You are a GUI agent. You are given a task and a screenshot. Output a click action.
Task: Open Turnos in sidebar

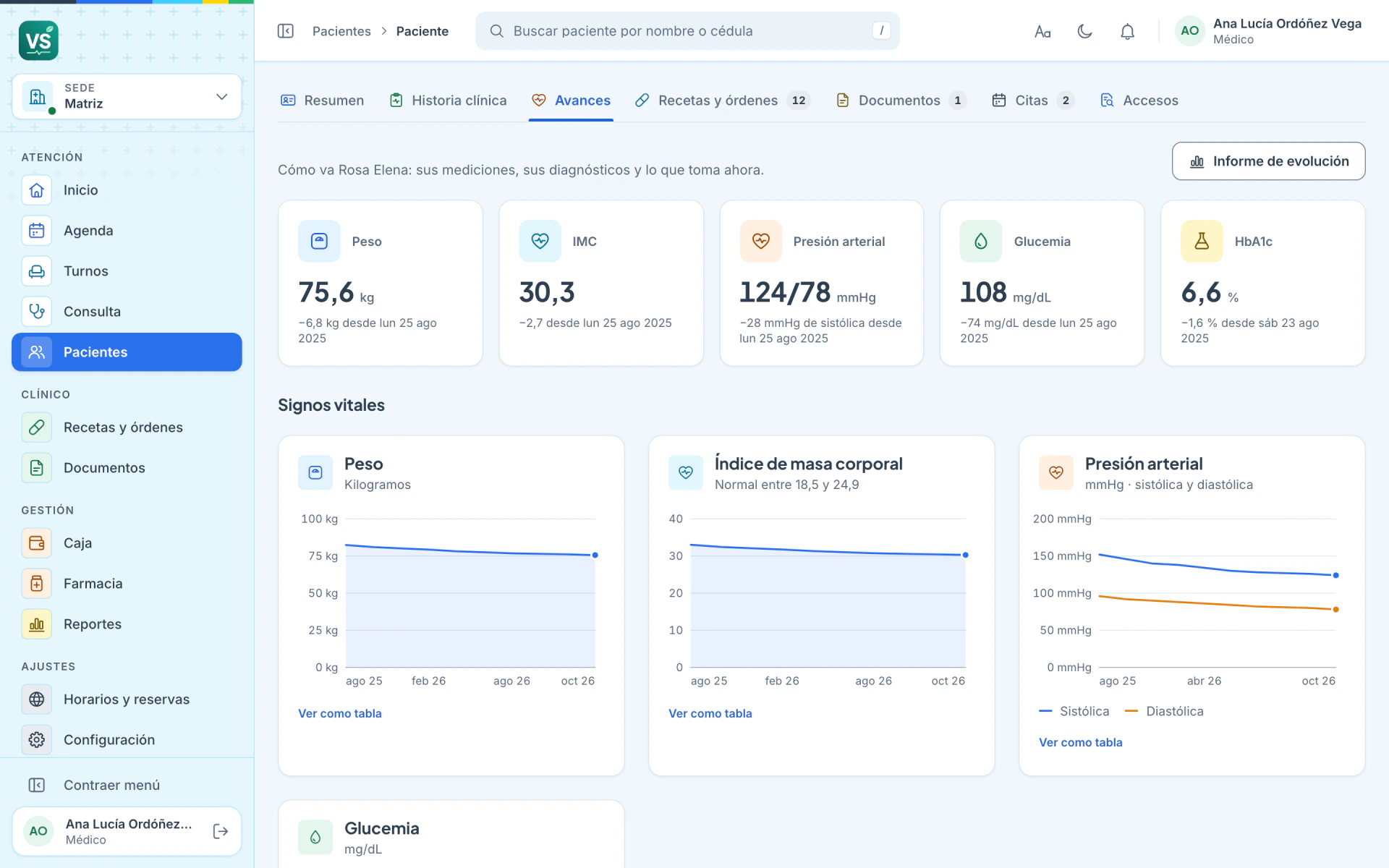[x=127, y=271]
